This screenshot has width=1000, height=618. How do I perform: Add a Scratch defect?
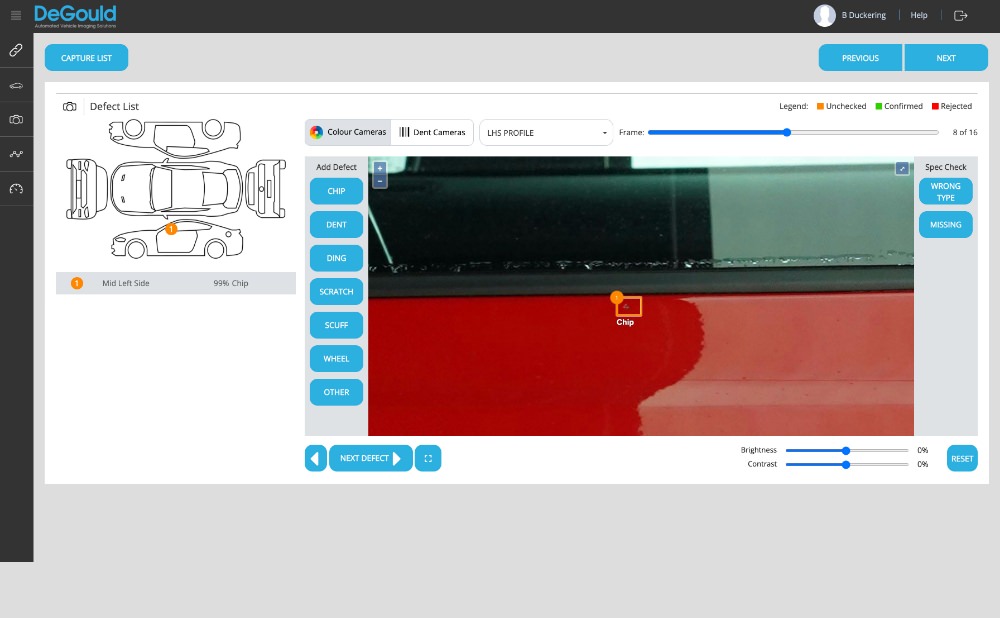[x=336, y=292]
